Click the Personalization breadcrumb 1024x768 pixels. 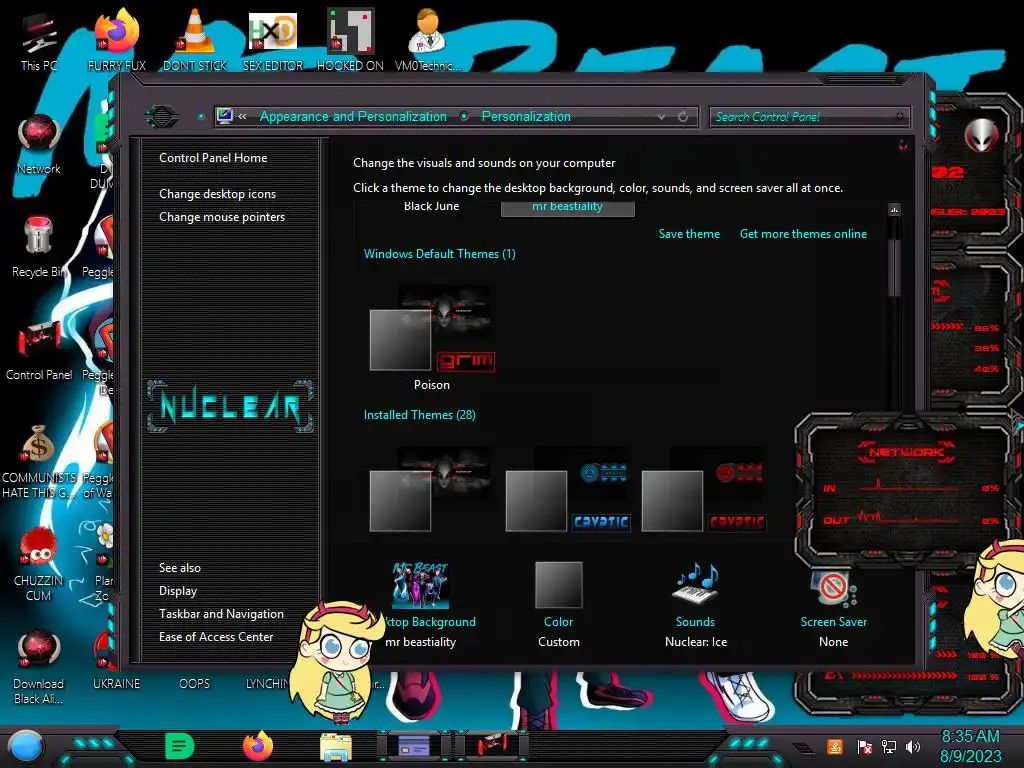click(526, 117)
